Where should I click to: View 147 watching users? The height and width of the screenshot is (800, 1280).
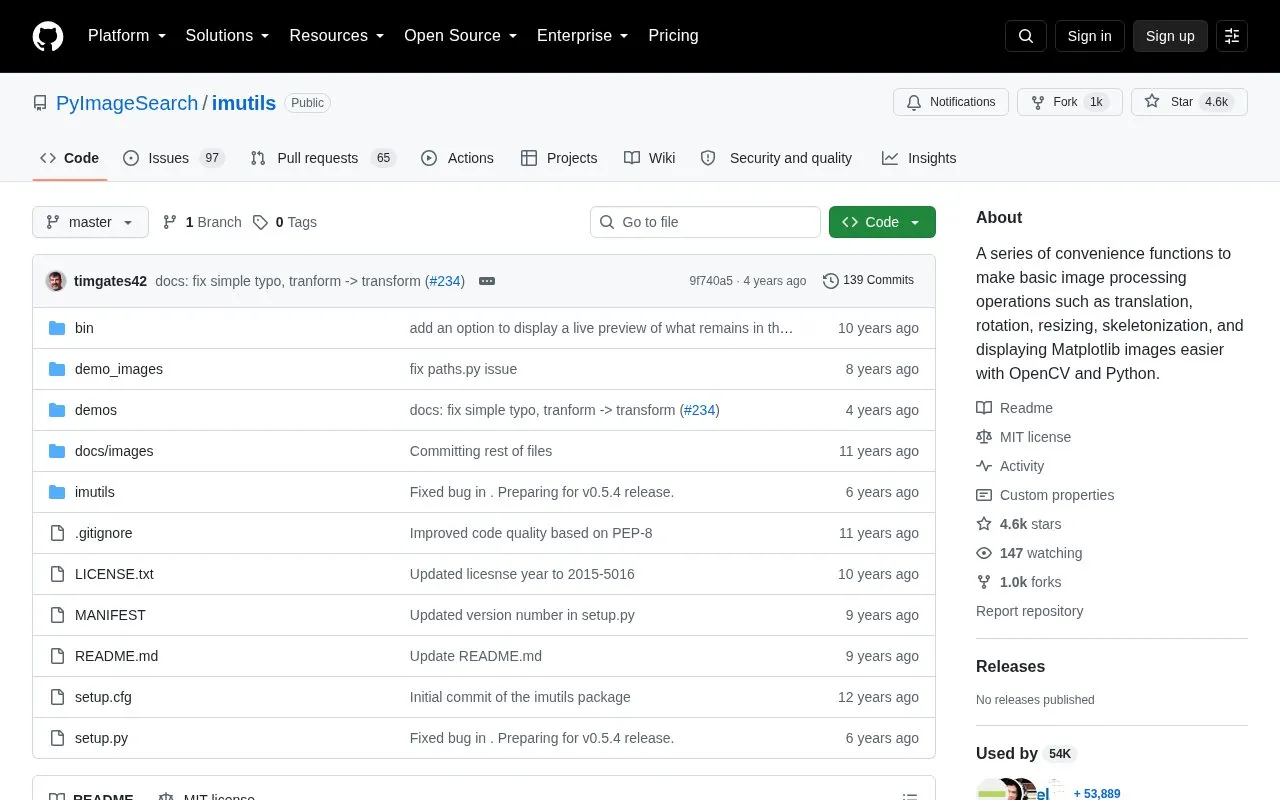[1029, 553]
